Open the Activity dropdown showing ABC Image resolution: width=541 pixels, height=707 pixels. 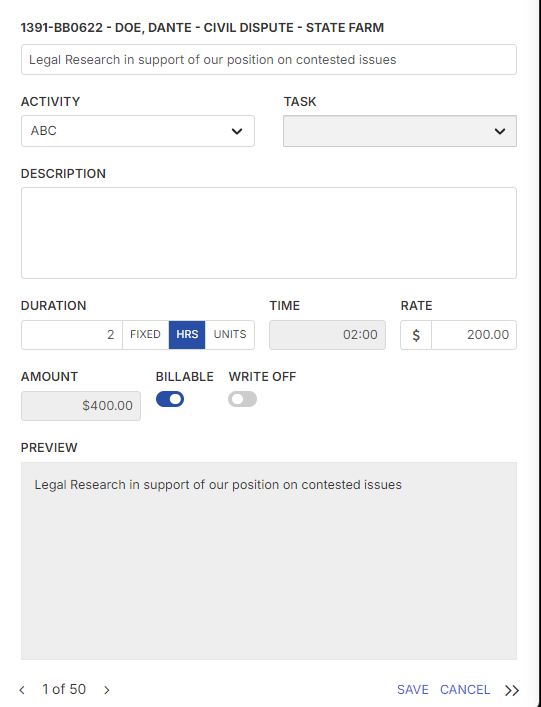pyautogui.click(x=138, y=131)
